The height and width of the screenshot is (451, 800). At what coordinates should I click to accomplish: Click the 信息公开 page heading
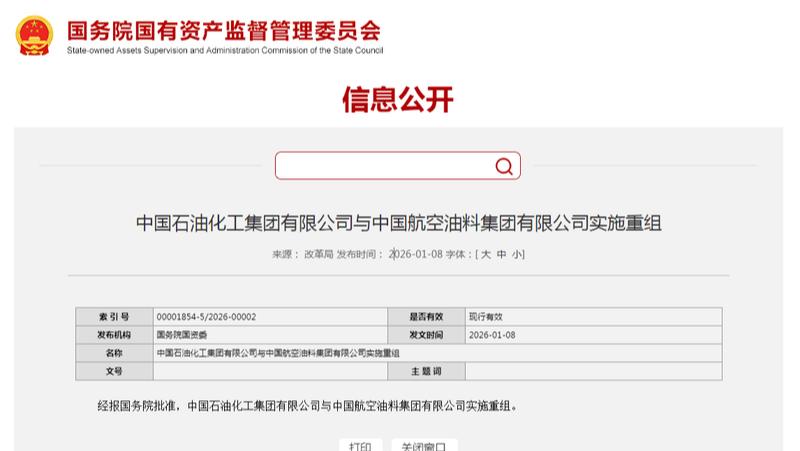click(x=398, y=100)
